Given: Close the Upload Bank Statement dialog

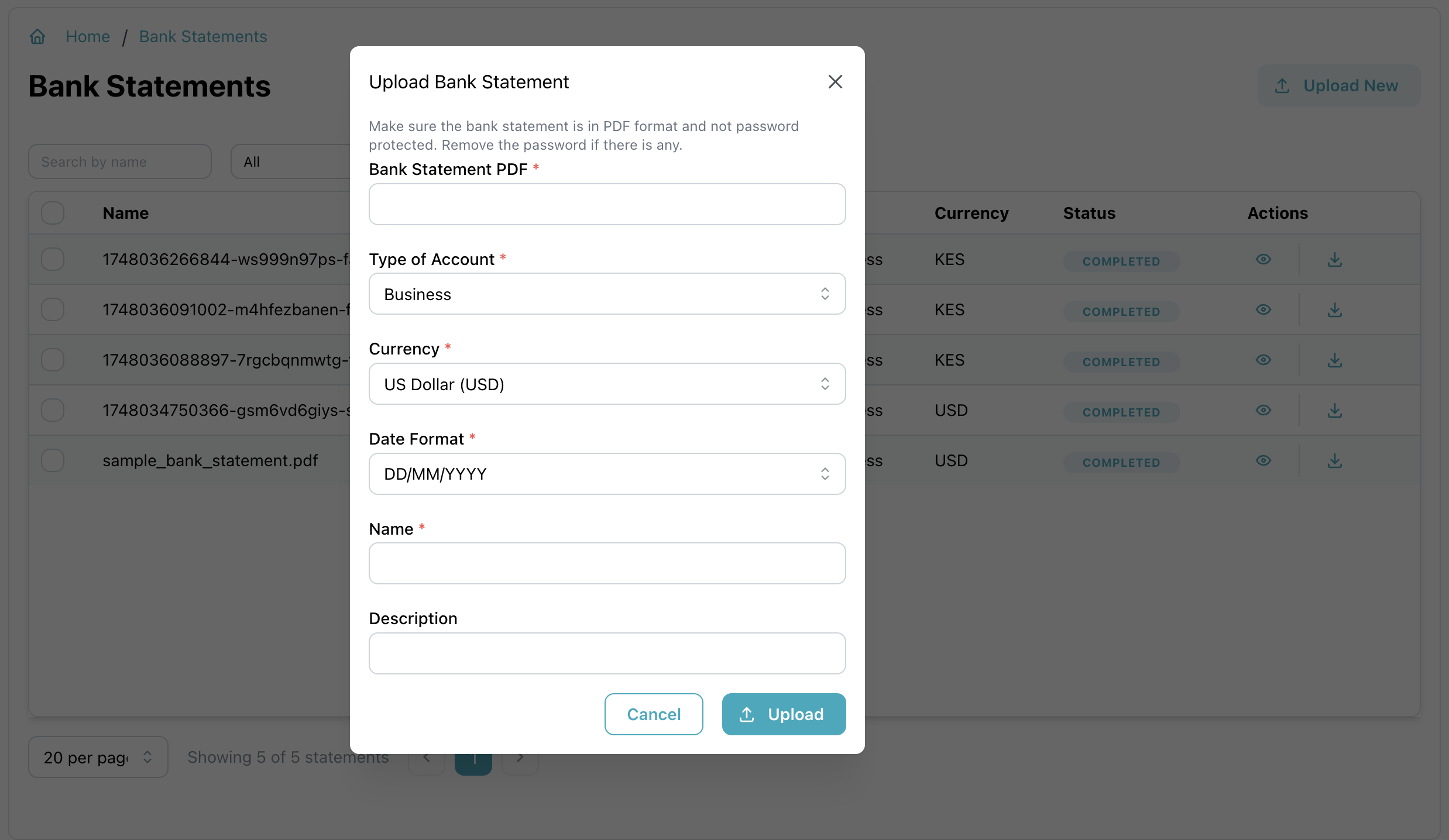Looking at the screenshot, I should (x=834, y=81).
